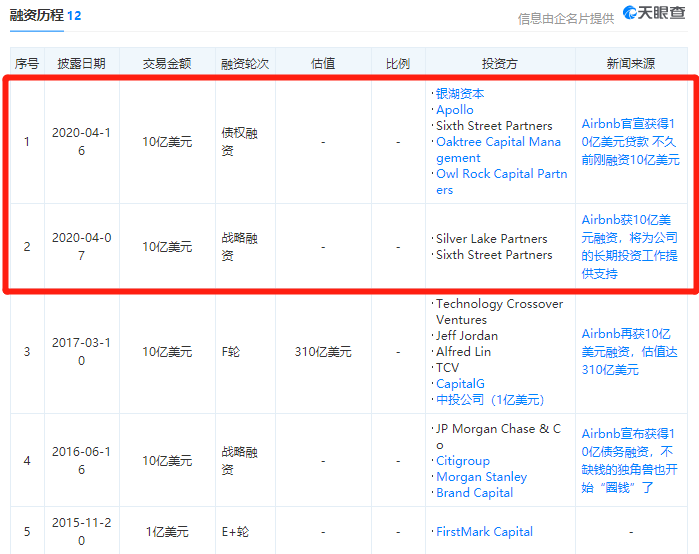Image resolution: width=699 pixels, height=554 pixels.
Task: Select Technology Crossover Ventures investor text
Action: tap(499, 312)
